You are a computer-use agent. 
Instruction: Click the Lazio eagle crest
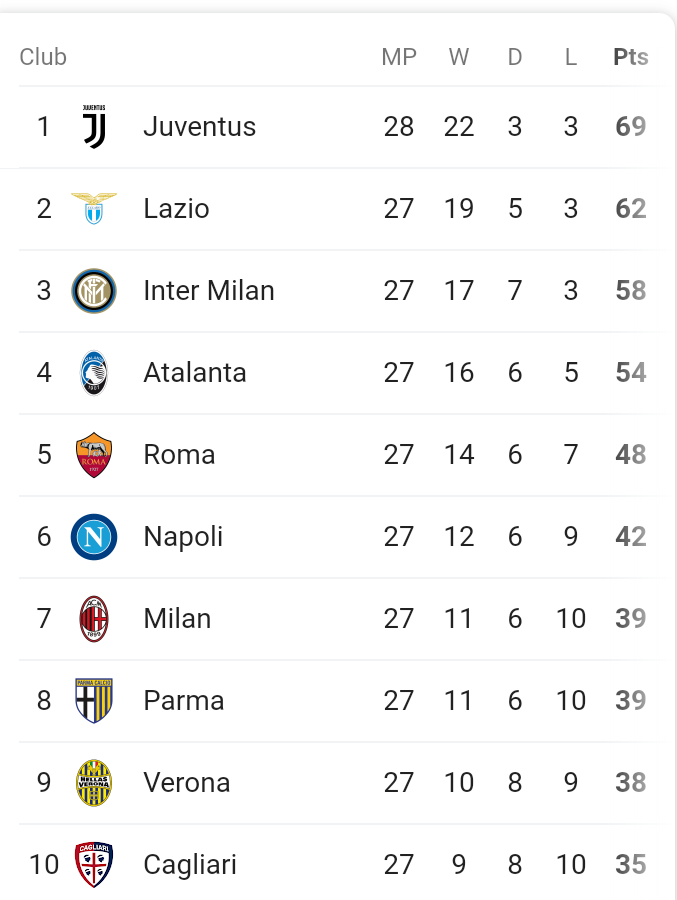pyautogui.click(x=94, y=208)
